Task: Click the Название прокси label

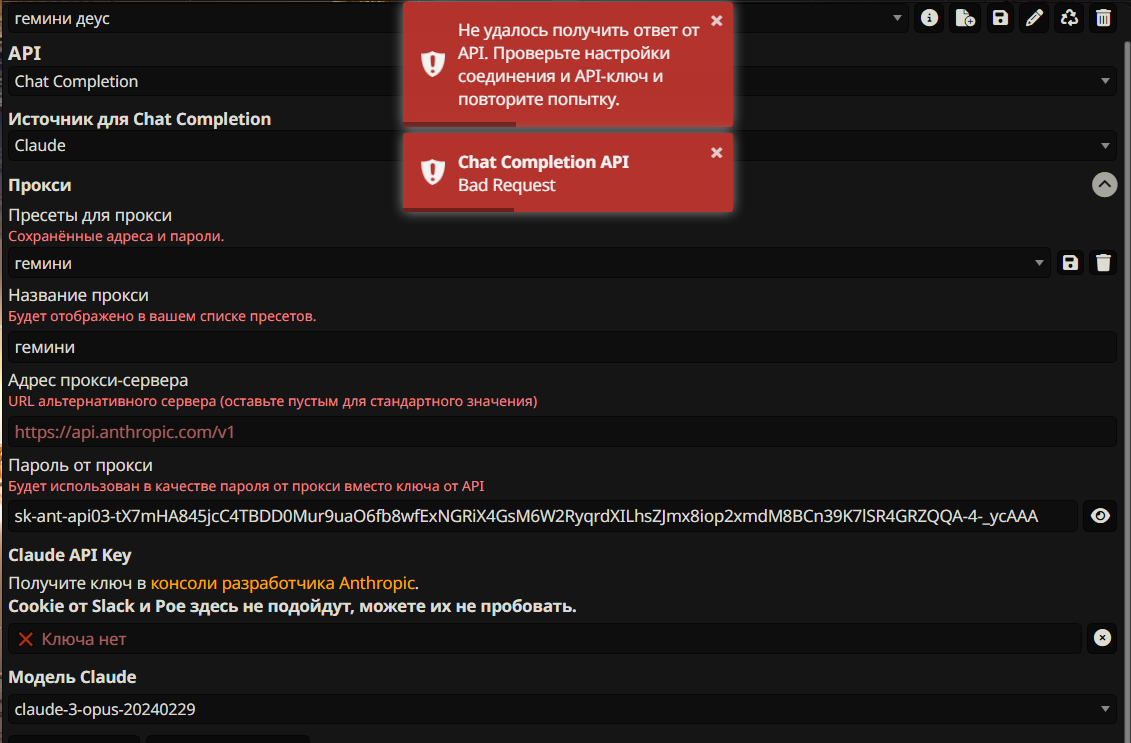Action: [x=78, y=295]
